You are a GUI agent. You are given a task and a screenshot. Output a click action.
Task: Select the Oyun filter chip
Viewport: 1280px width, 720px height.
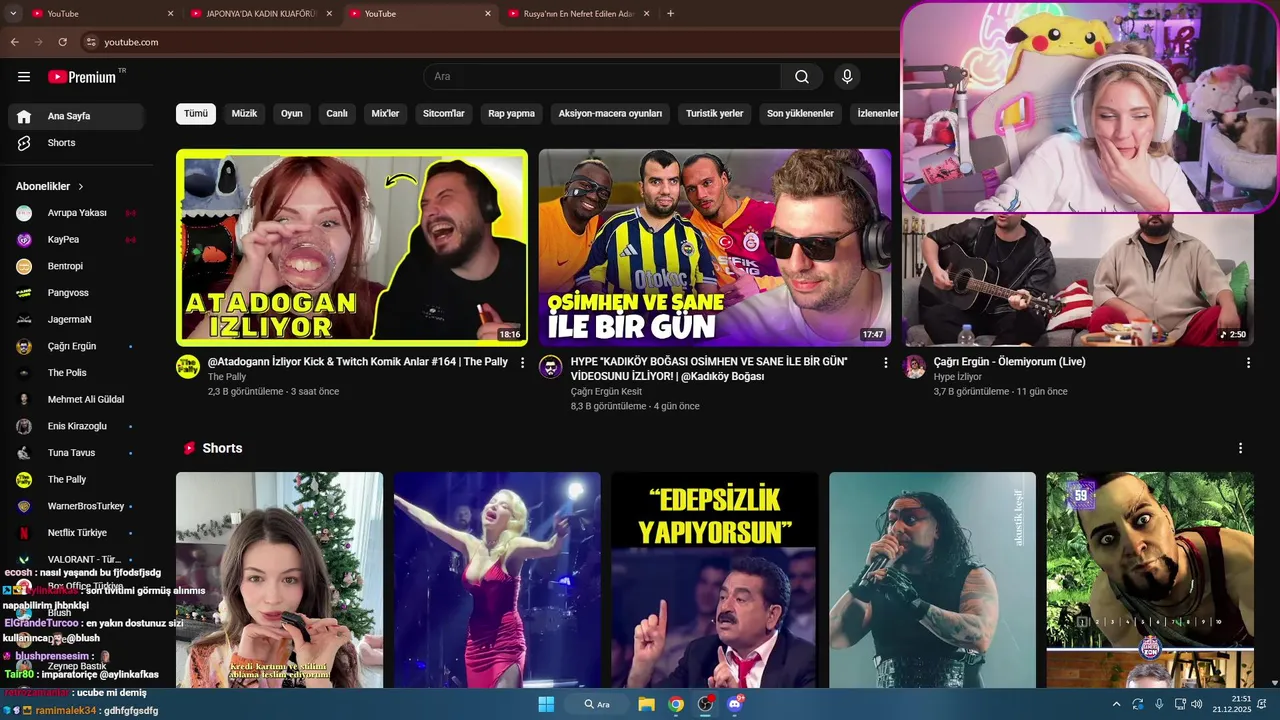click(292, 113)
